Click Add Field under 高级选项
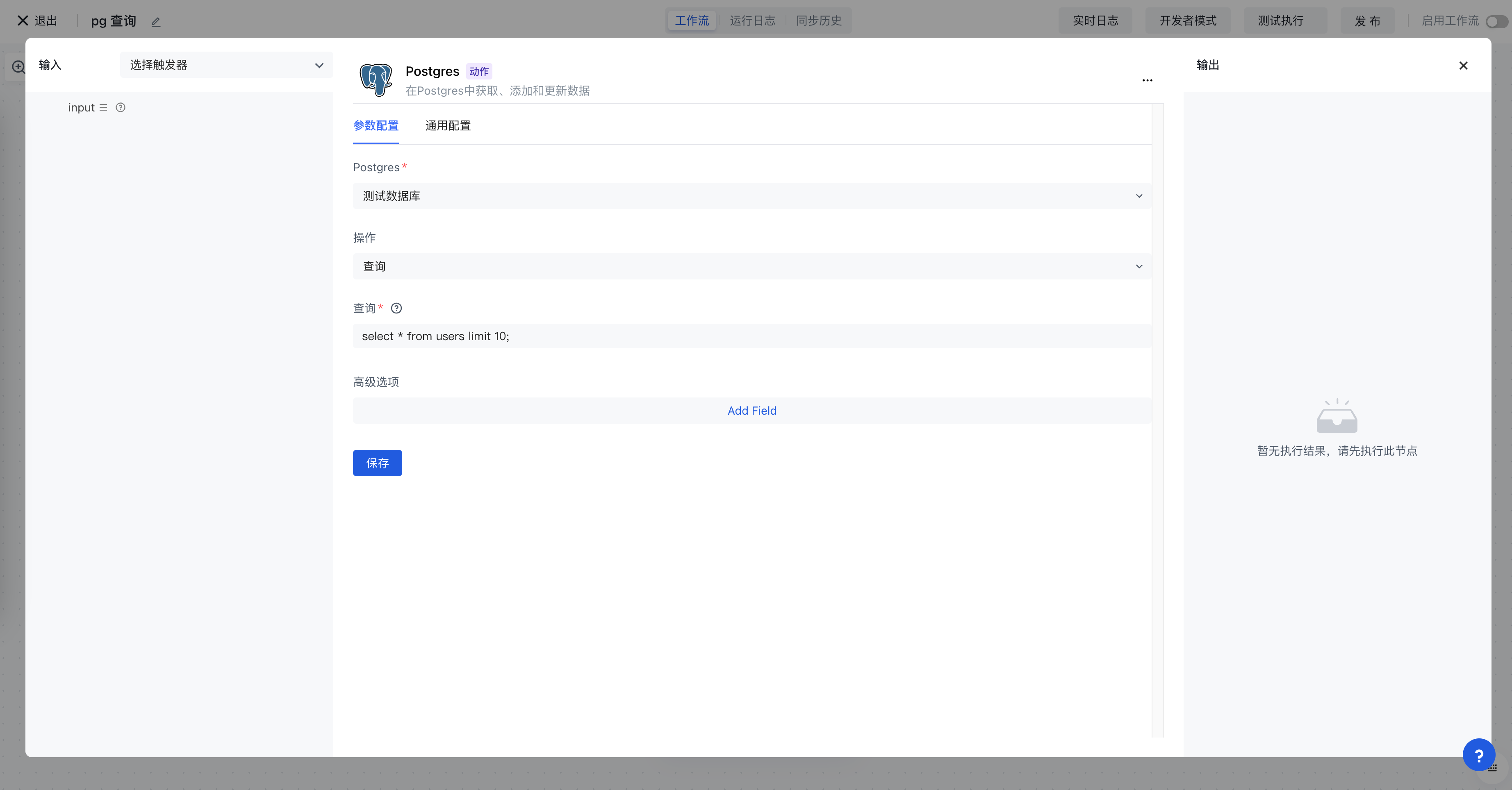 click(751, 411)
